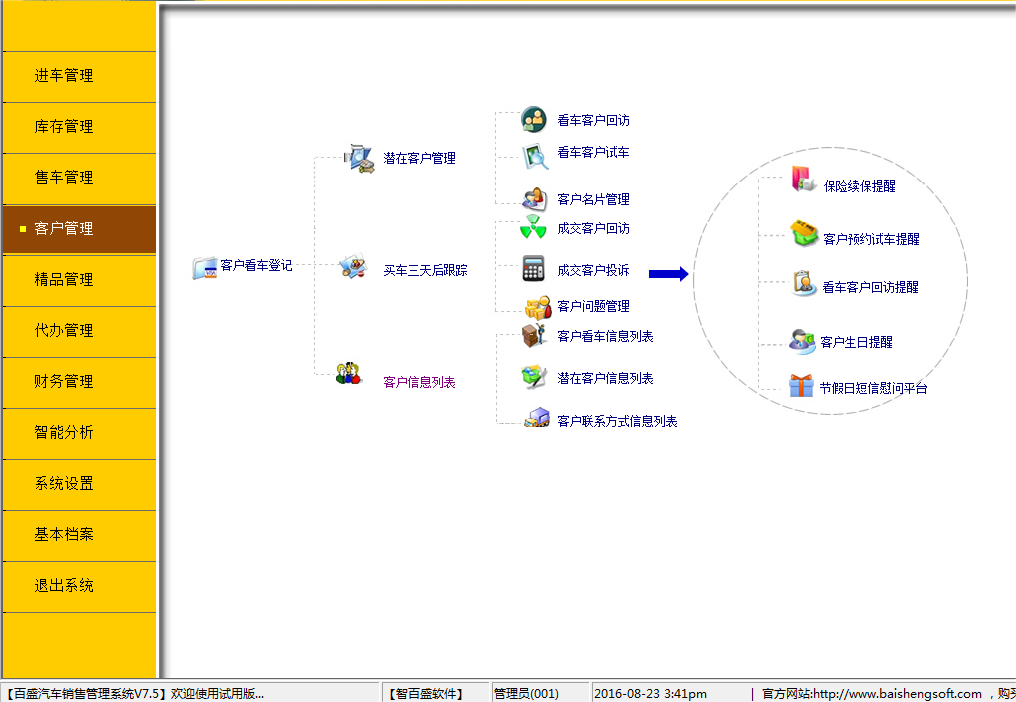Open the 智能分析 sidebar menu
1016x702 pixels.
point(79,433)
